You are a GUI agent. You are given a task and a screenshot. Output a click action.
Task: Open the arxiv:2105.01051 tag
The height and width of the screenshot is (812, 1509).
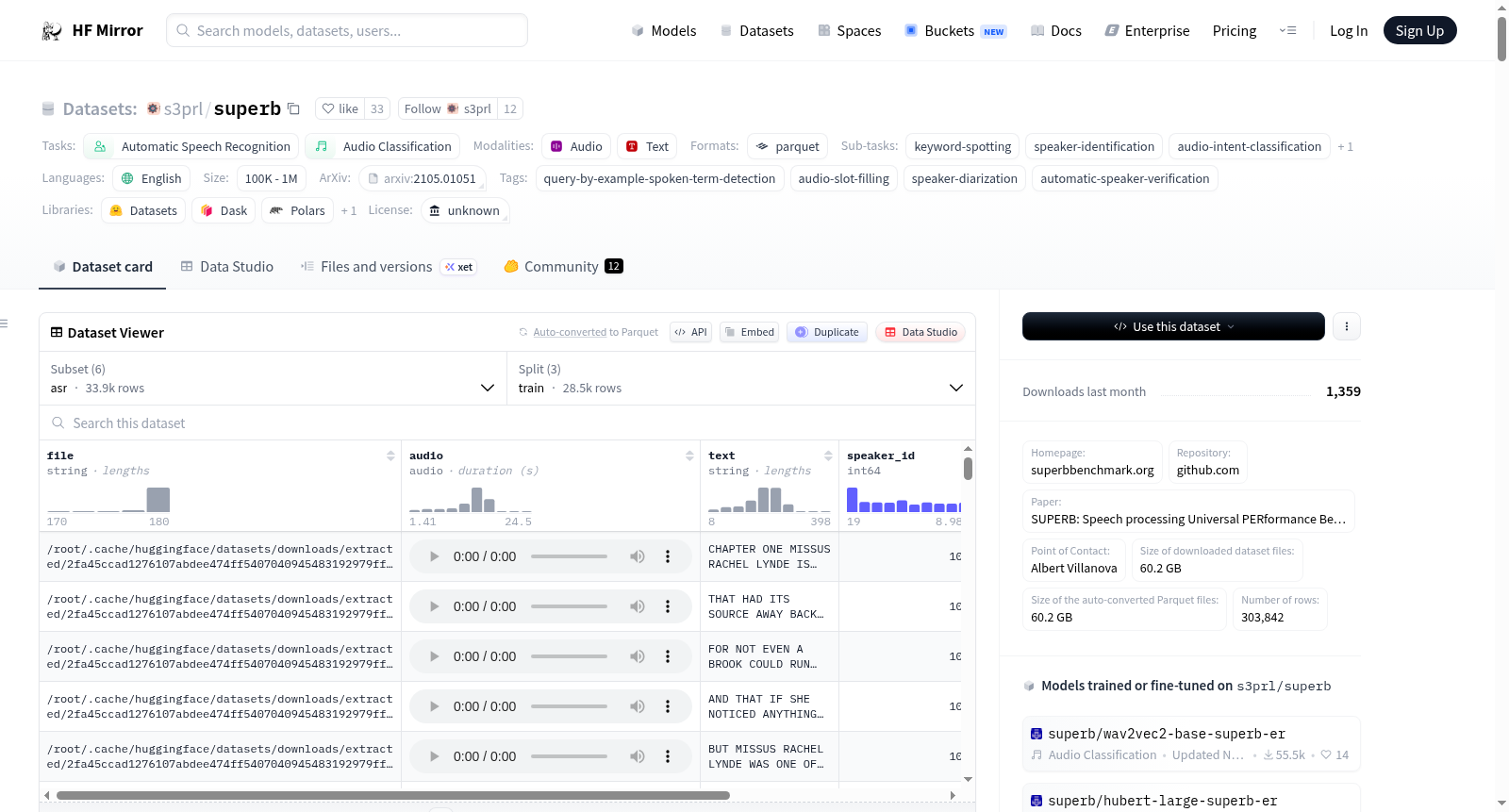pos(423,178)
